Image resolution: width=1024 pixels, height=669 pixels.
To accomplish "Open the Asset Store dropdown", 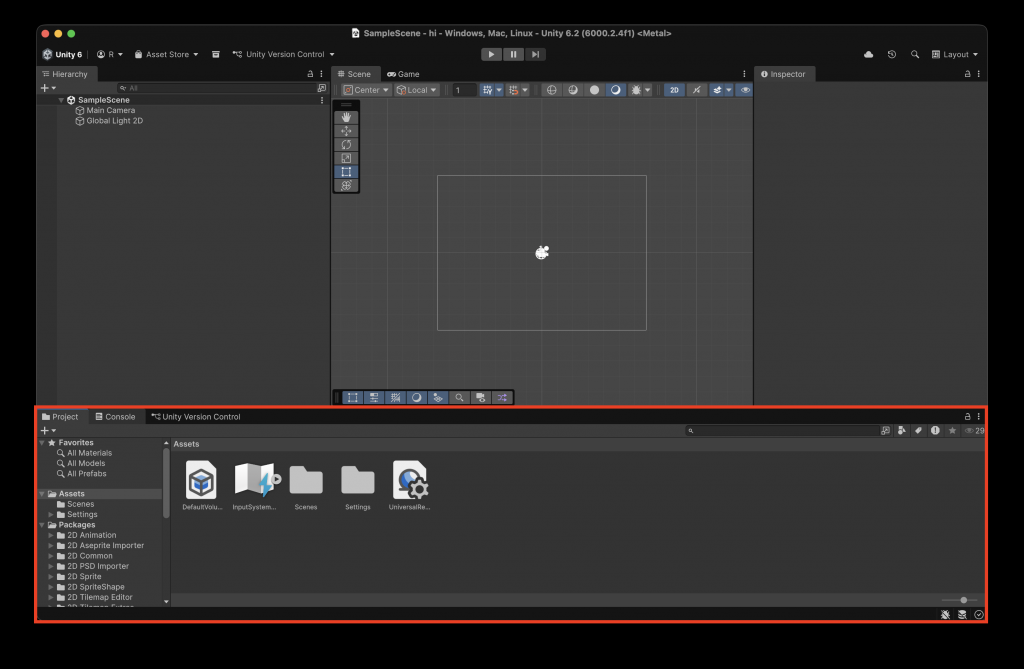I will [167, 54].
